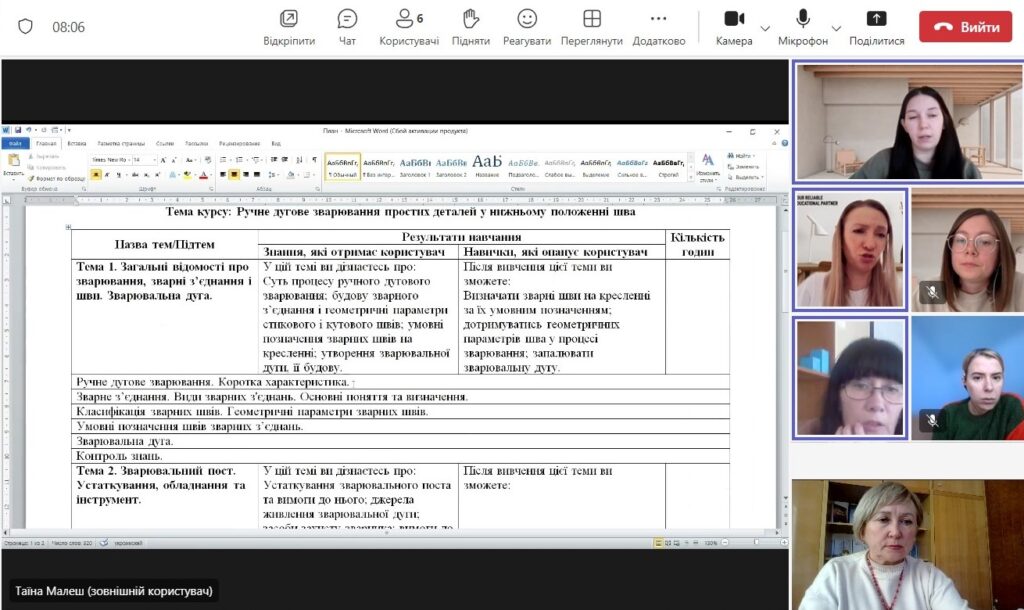Select the bottom participant's video tile
The image size is (1024, 610).
pos(908,545)
